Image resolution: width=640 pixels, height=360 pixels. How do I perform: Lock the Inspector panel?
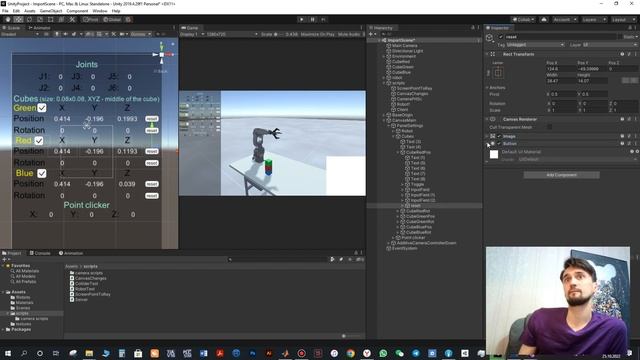coord(629,27)
